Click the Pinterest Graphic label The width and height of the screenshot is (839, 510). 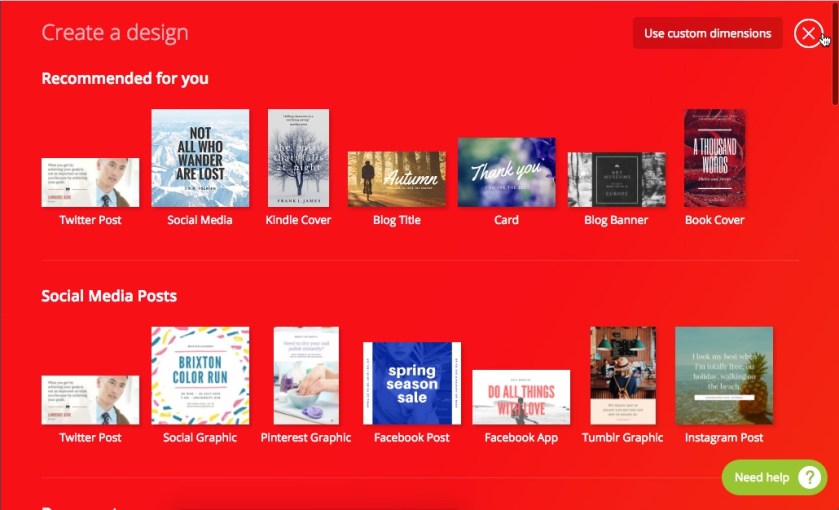tap(306, 438)
